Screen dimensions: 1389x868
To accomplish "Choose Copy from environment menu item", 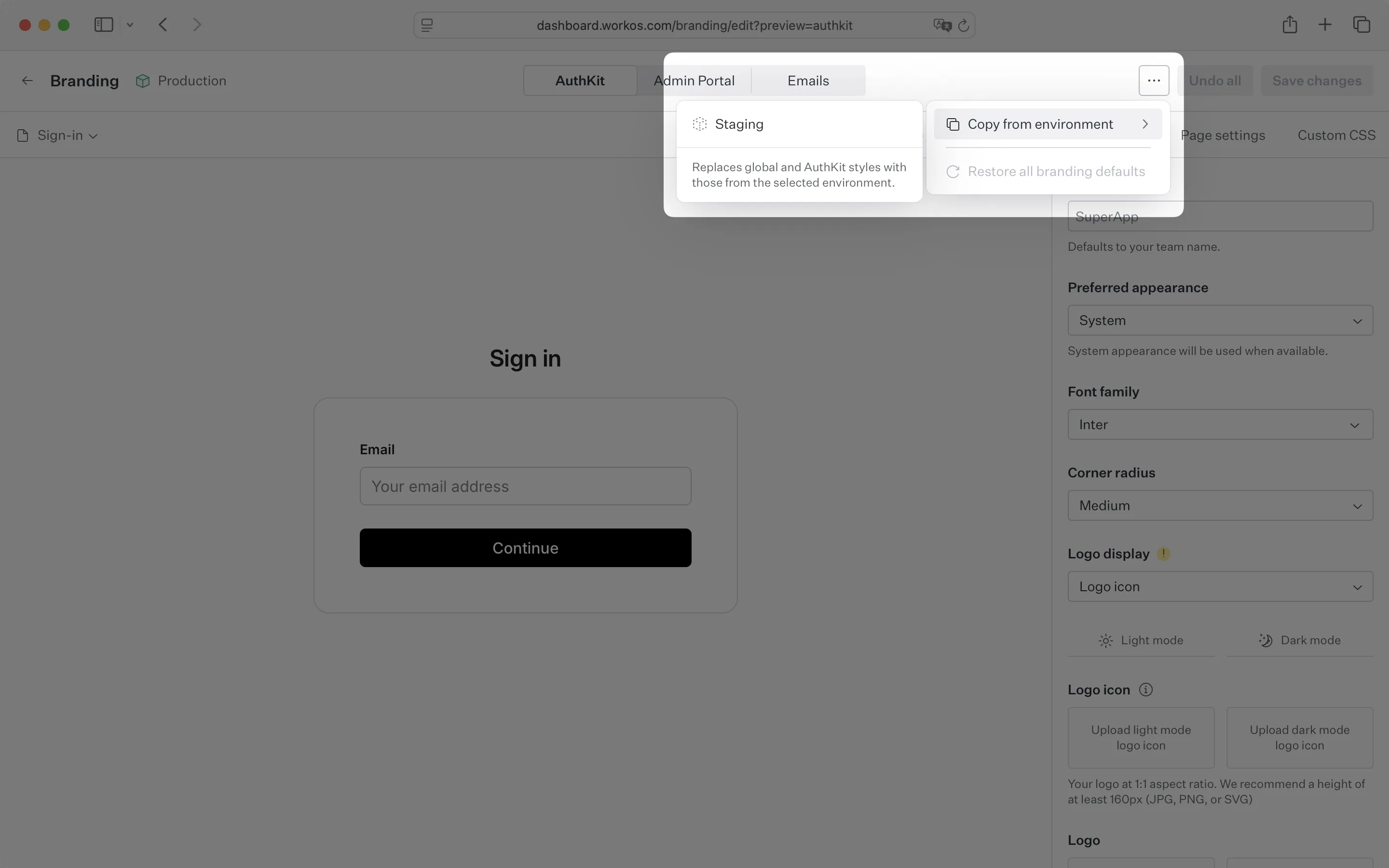I will tap(1048, 124).
